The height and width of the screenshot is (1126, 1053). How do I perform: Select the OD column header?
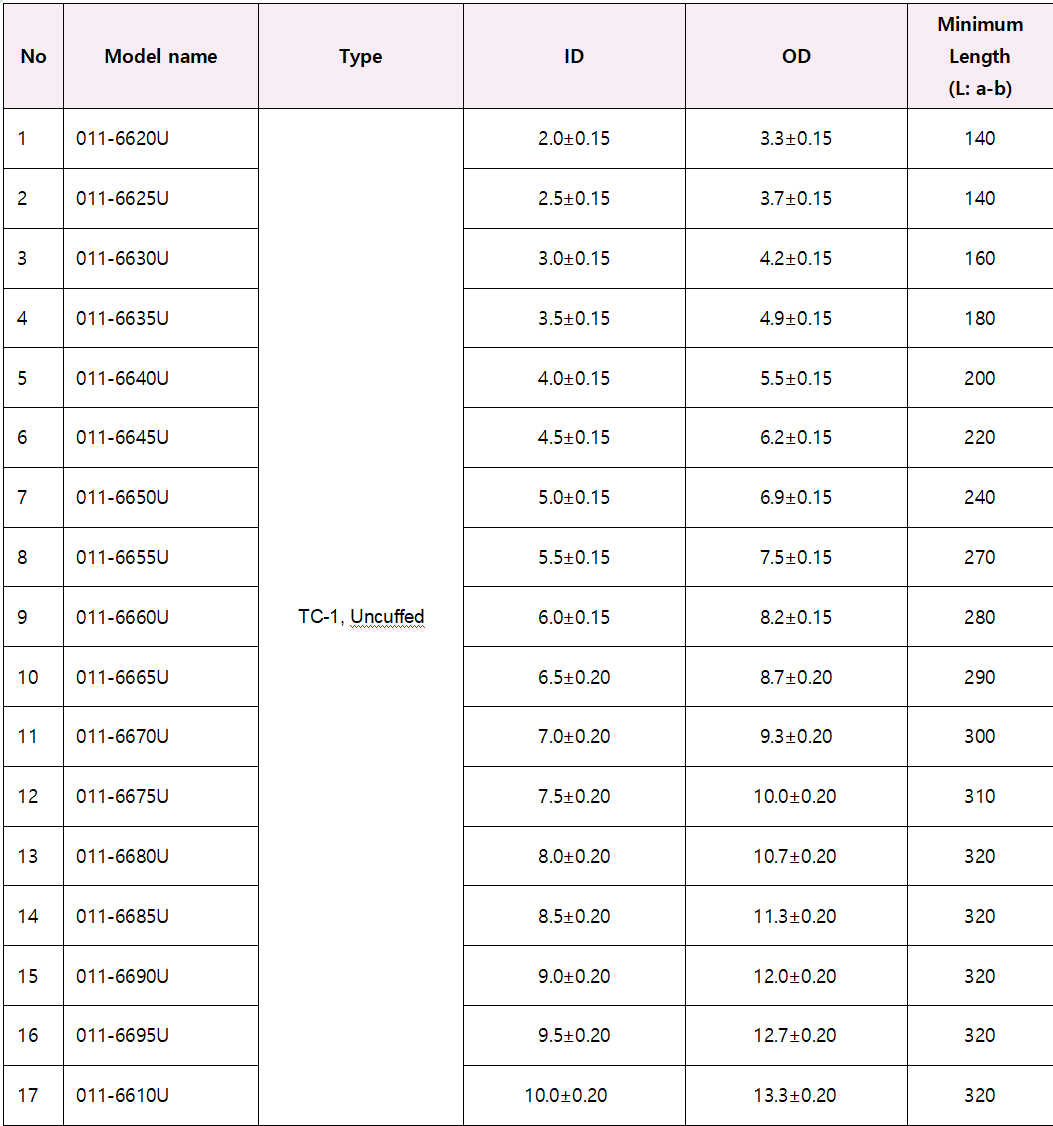pos(796,57)
